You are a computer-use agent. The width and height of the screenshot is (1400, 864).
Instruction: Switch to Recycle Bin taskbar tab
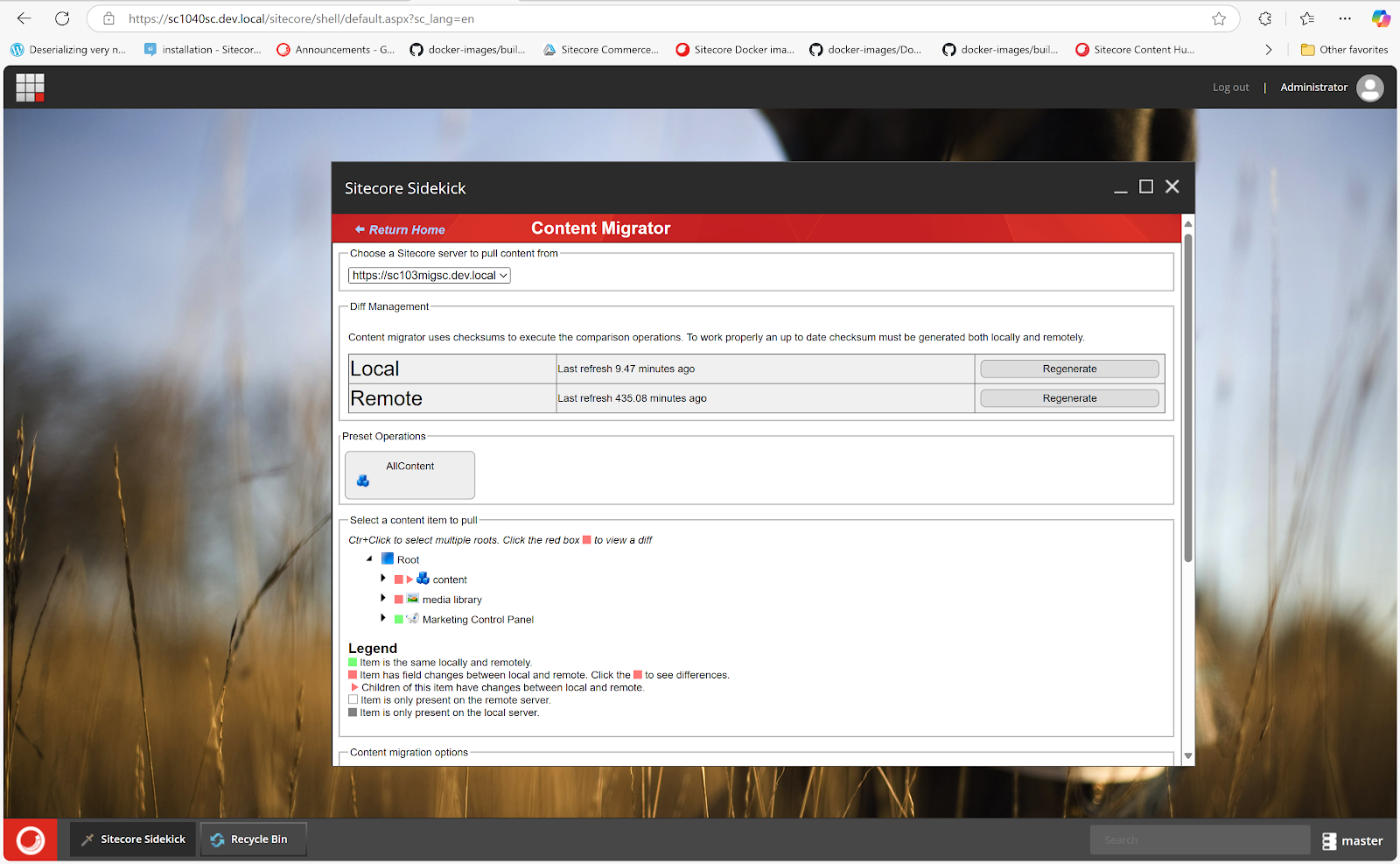(x=253, y=839)
